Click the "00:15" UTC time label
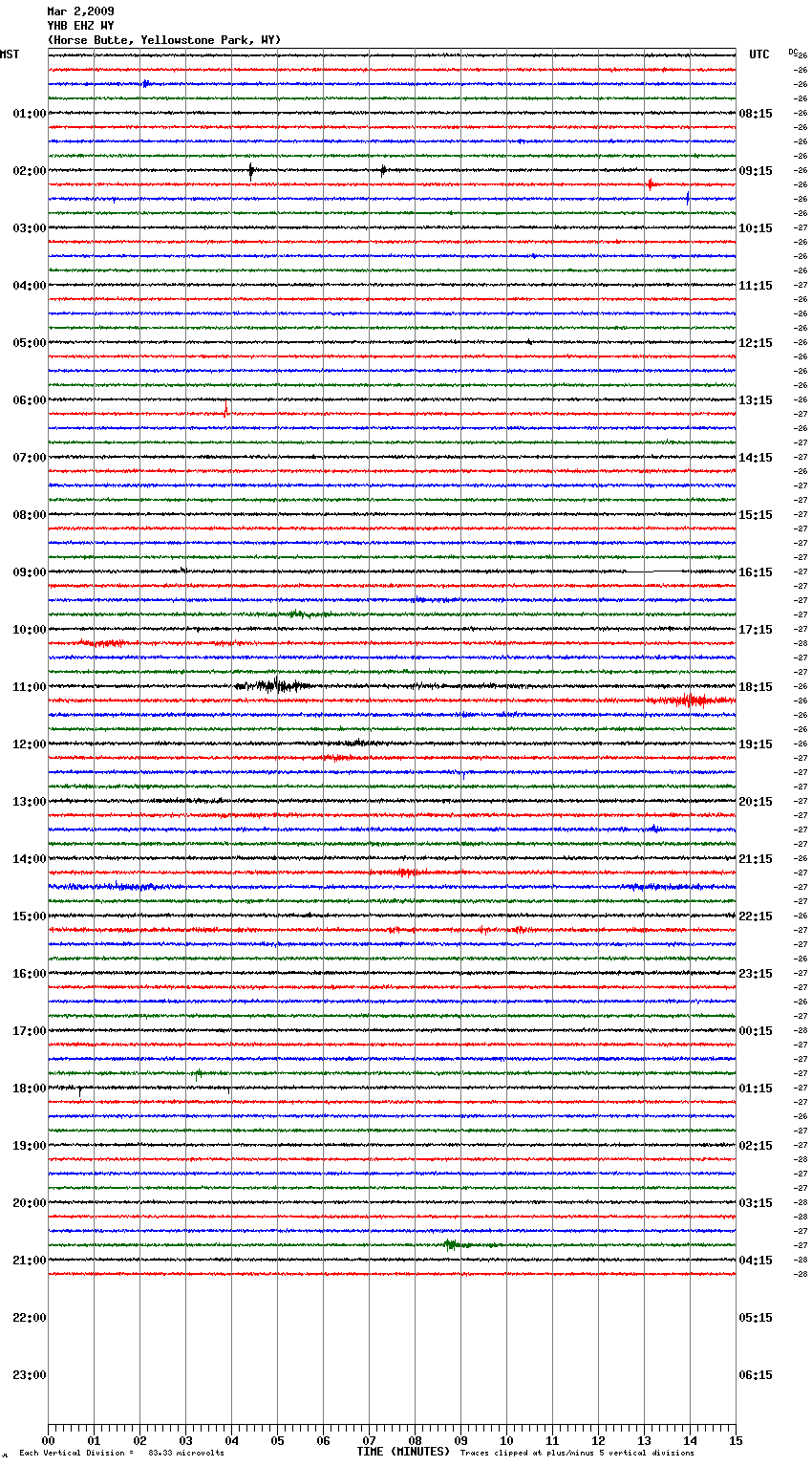812x1466 pixels. [x=756, y=1031]
